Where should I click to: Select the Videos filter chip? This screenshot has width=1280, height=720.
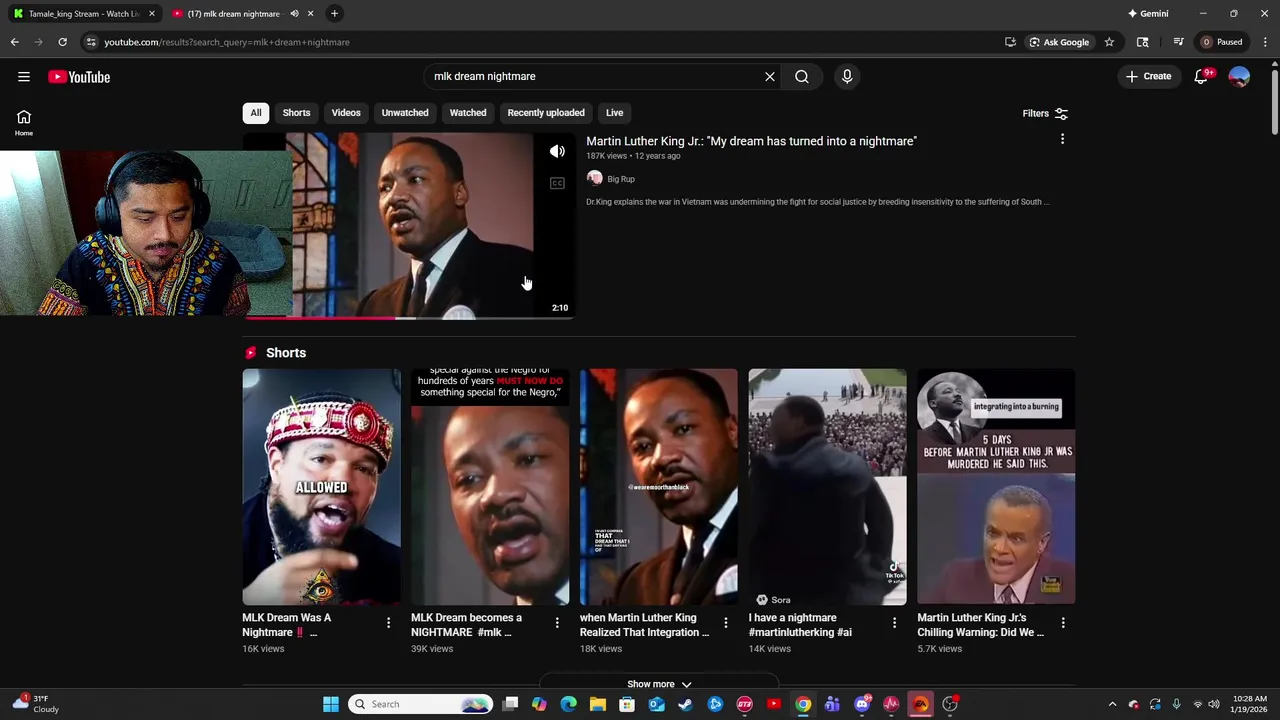click(x=346, y=113)
